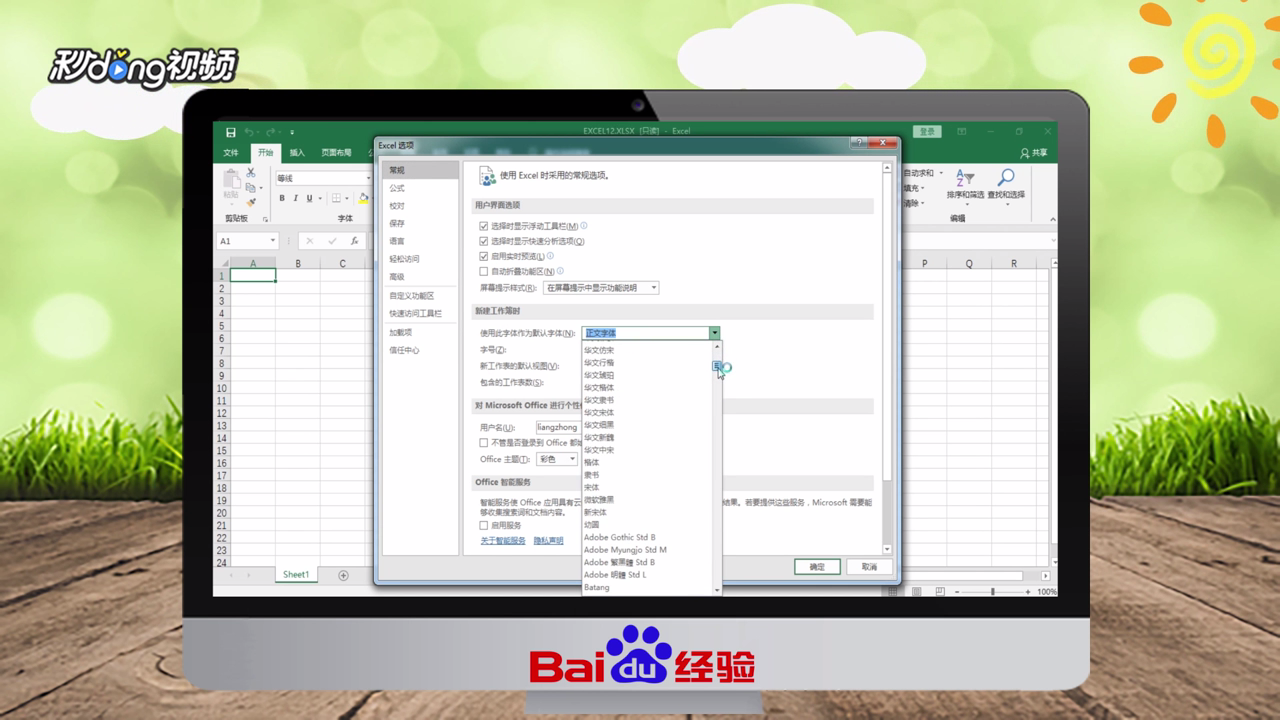Click the font list scrollbar down arrow

click(x=716, y=590)
